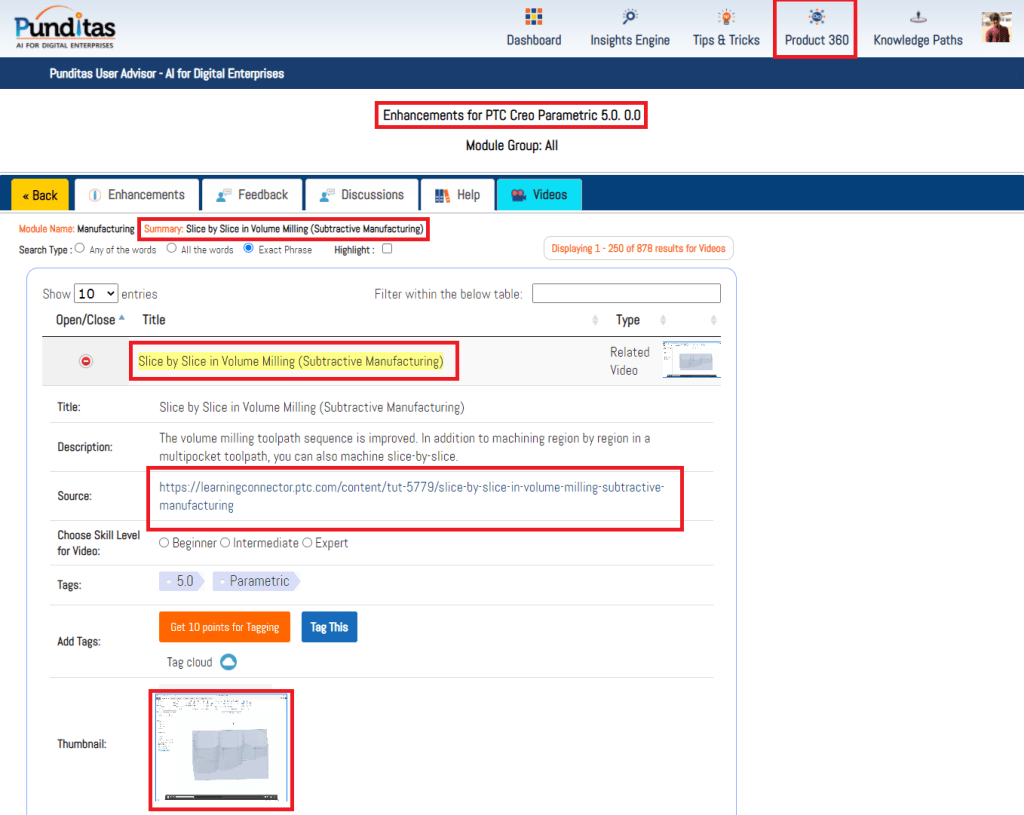This screenshot has width=1024, height=815.
Task: Open the learningconnector.ptc.com source link
Action: pyautogui.click(x=411, y=496)
